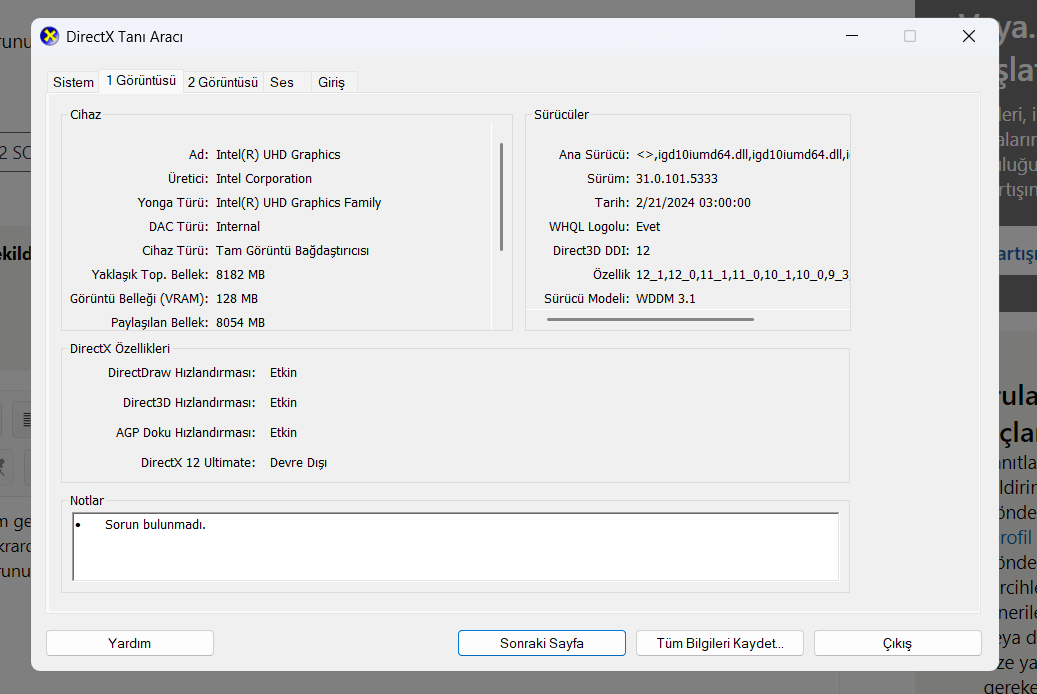Click the 'Intel(R) UHD Graphics' name value
Viewport: 1037px width, 694px height.
coord(278,154)
